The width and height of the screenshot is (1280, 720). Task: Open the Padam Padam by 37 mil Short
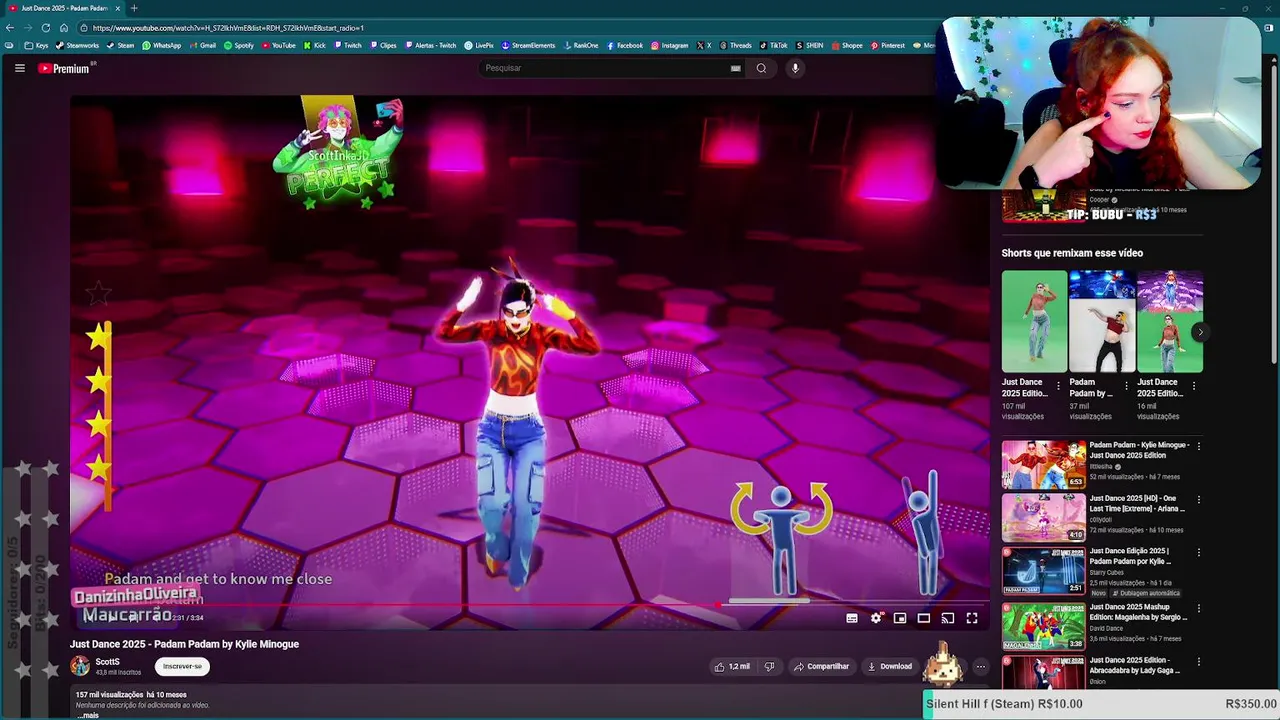[1102, 321]
